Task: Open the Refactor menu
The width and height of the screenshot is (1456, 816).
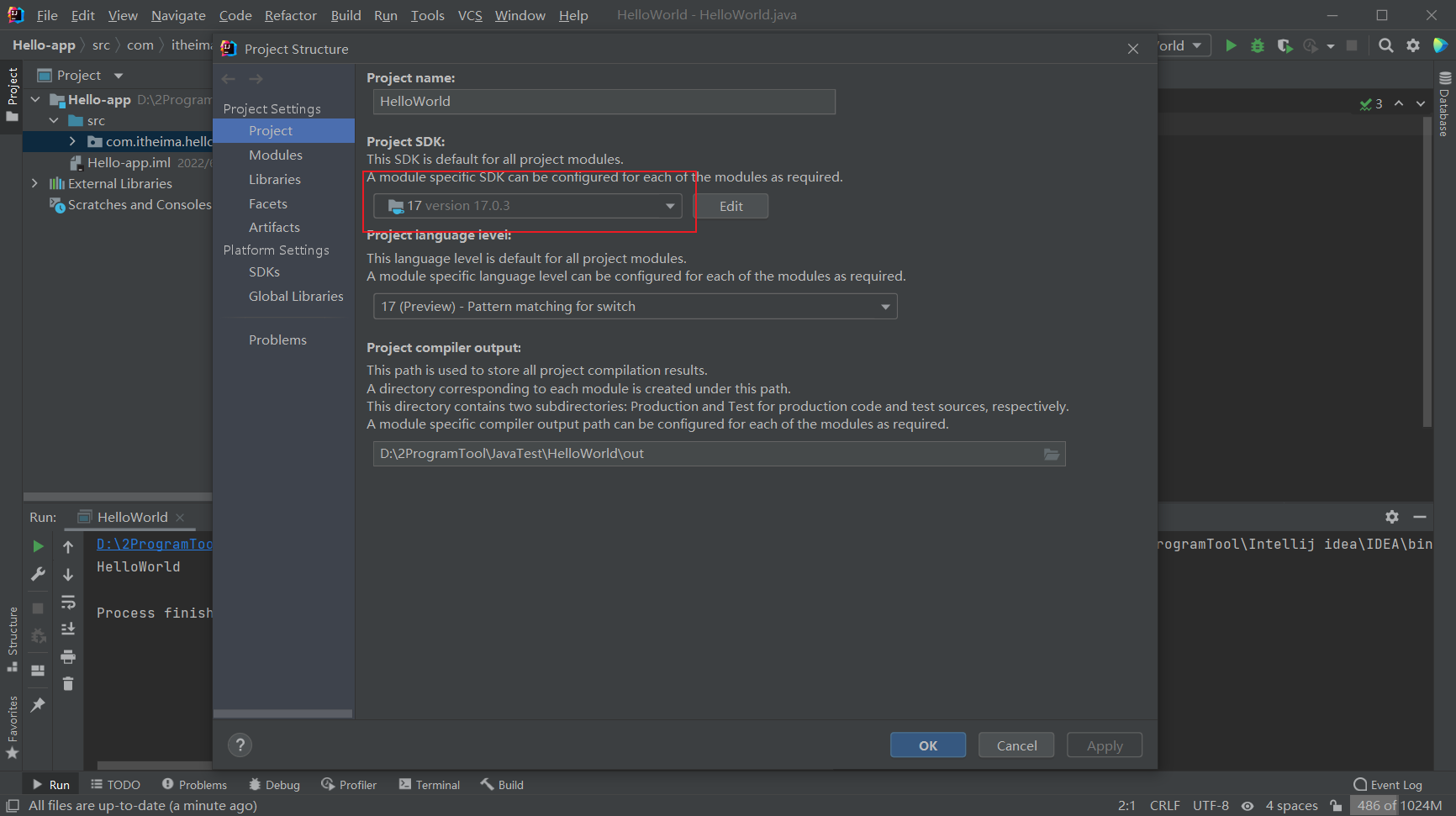Action: (x=290, y=15)
